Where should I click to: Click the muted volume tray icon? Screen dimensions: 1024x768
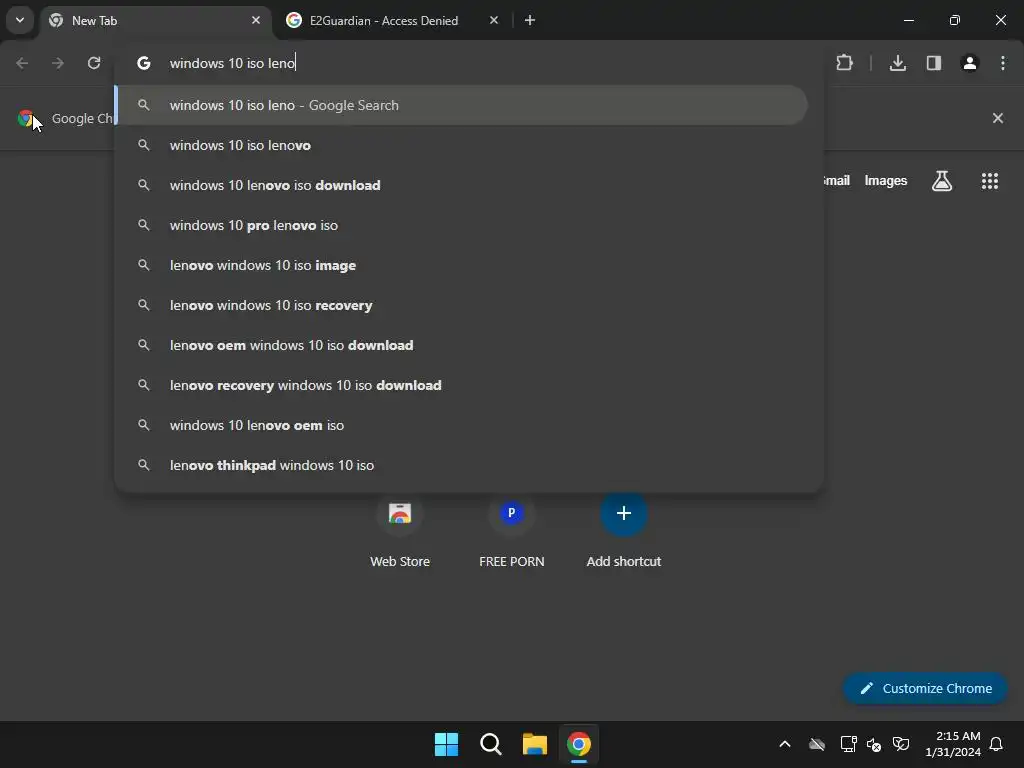click(x=874, y=744)
